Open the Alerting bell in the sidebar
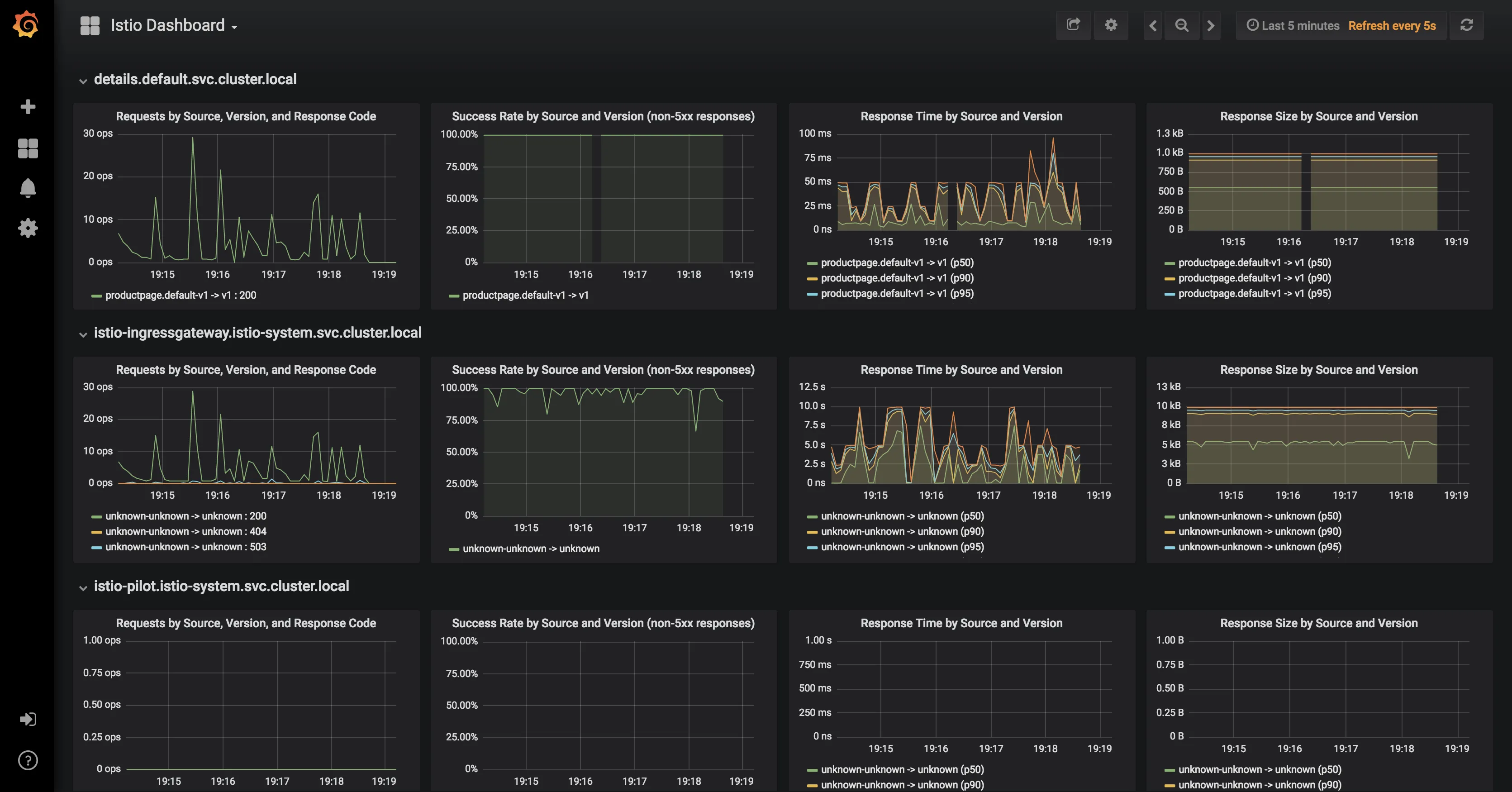1512x792 pixels. tap(28, 188)
